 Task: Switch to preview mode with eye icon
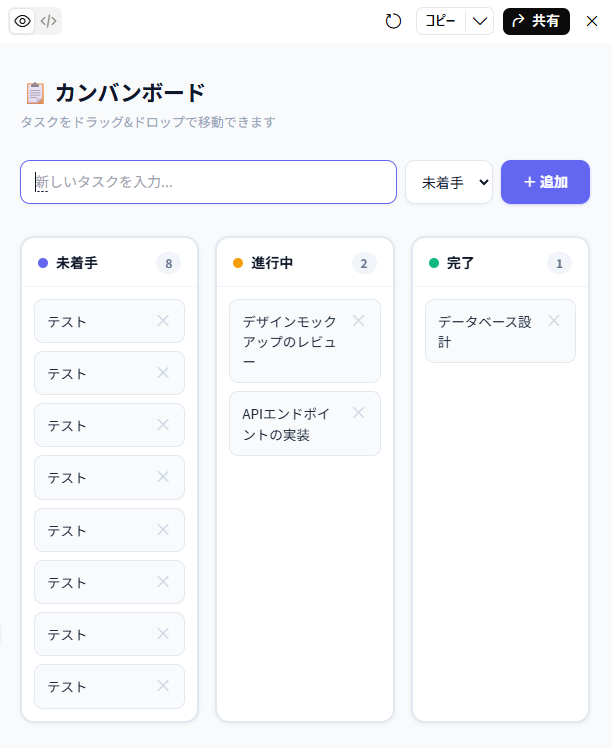22,21
